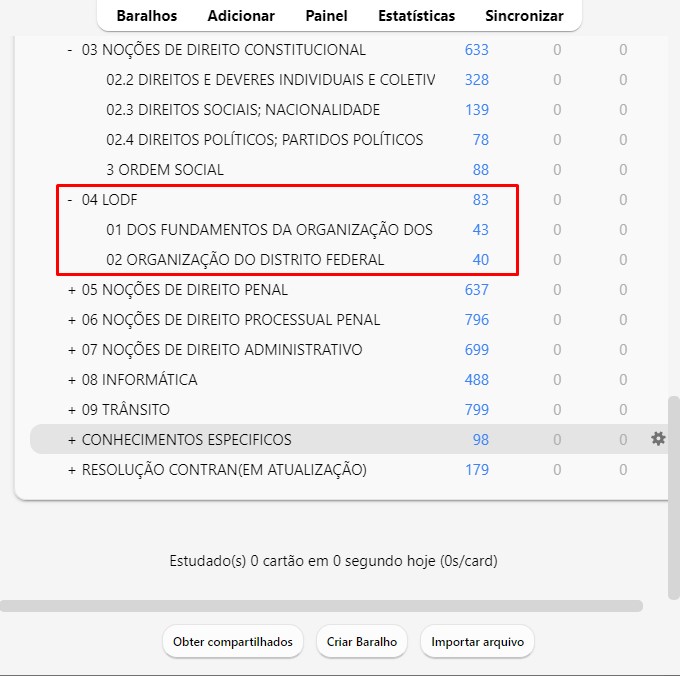Screen dimensions: 680x676
Task: Click new-card count 98
Action: tap(481, 439)
